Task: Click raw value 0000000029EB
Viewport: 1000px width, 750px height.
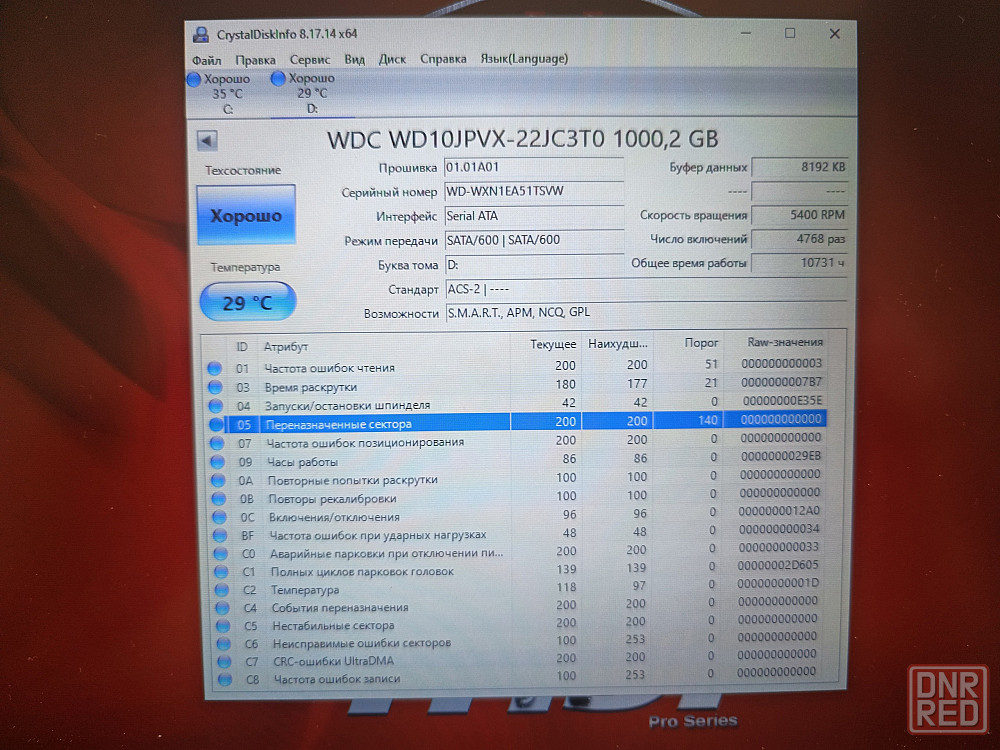Action: point(781,456)
